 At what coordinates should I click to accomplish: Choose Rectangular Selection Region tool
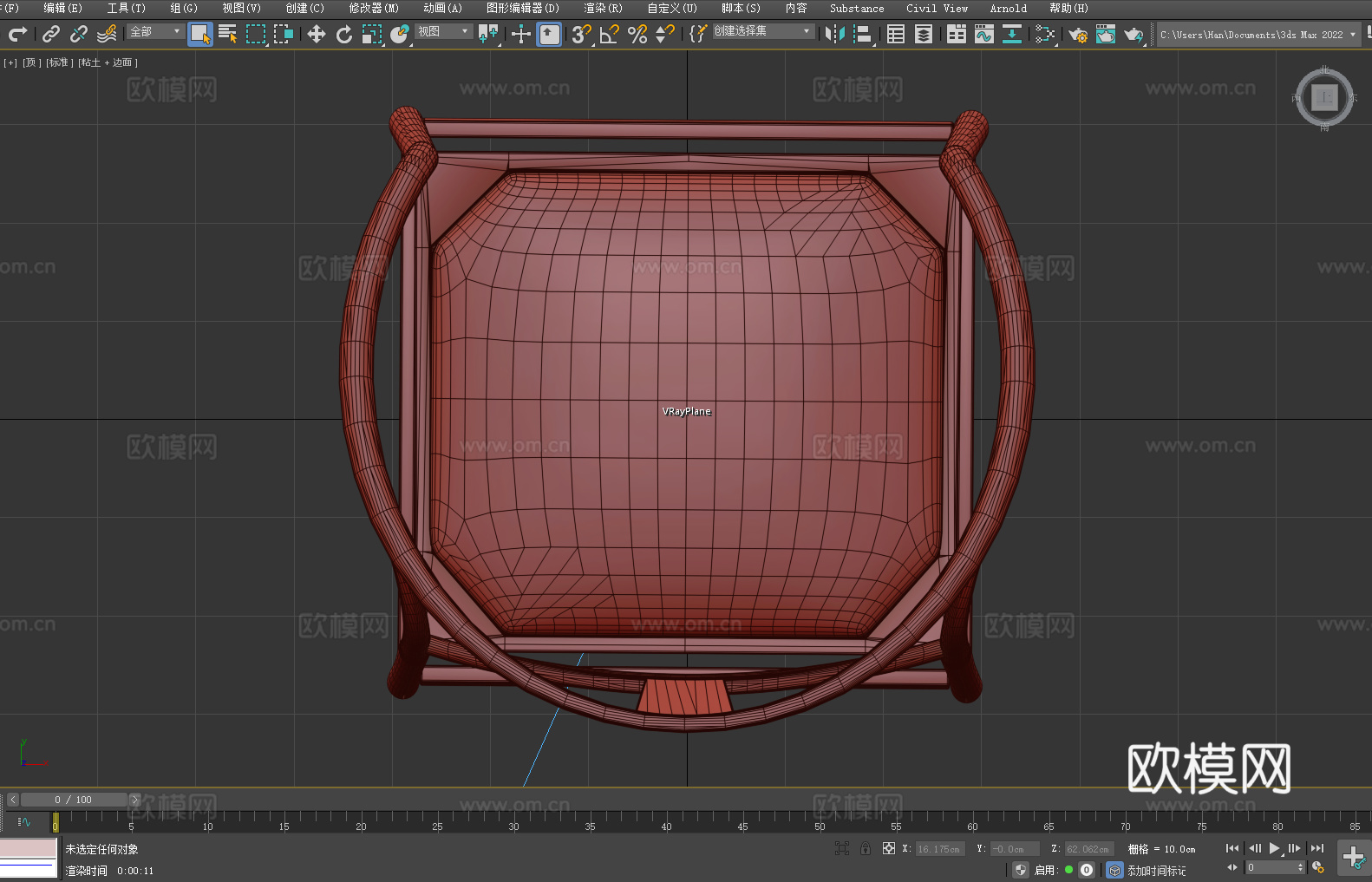[x=256, y=34]
